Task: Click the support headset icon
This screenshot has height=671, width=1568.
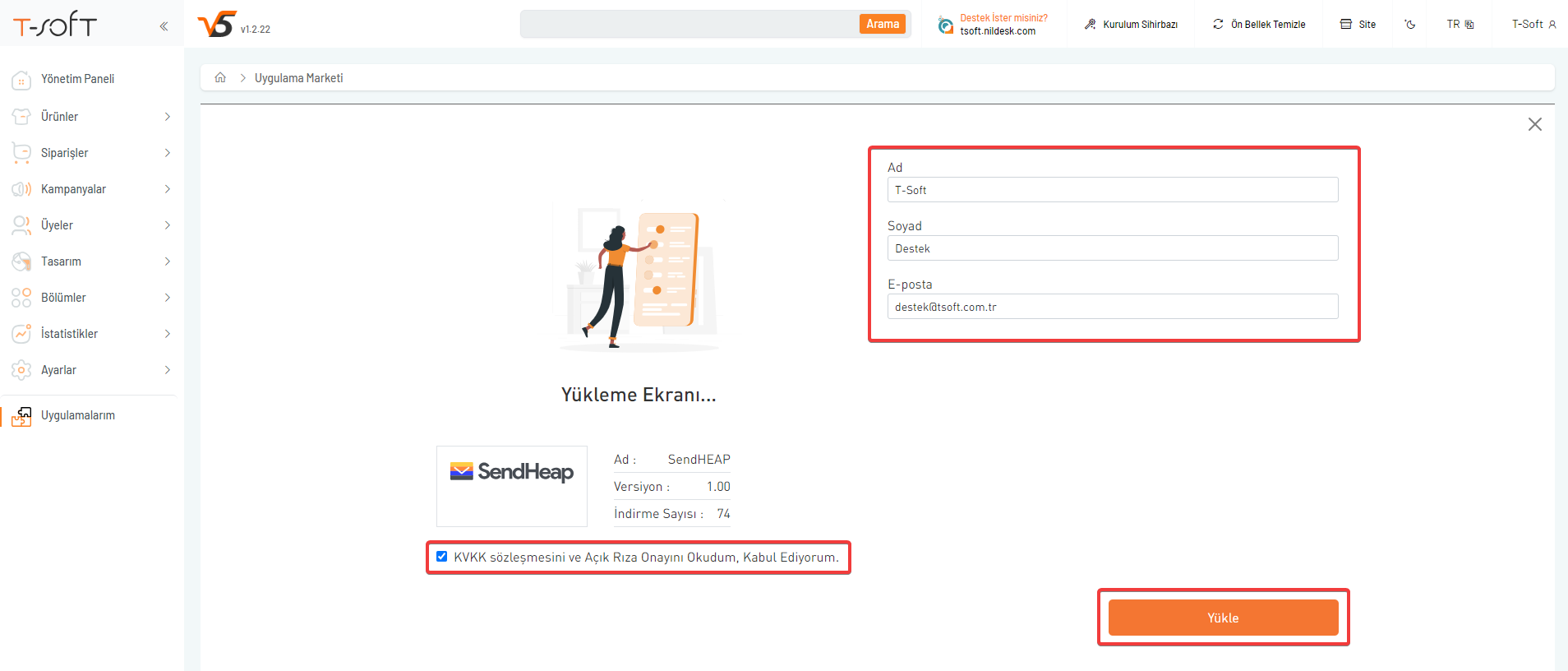Action: point(946,25)
